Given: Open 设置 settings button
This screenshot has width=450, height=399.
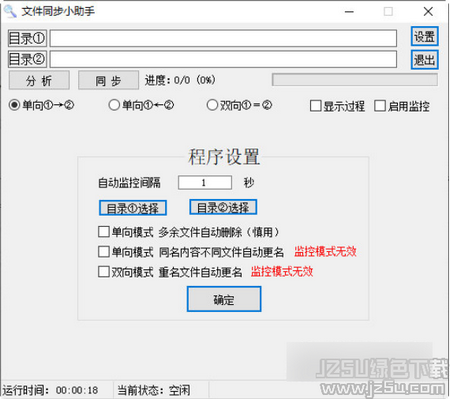Looking at the screenshot, I should tap(424, 36).
